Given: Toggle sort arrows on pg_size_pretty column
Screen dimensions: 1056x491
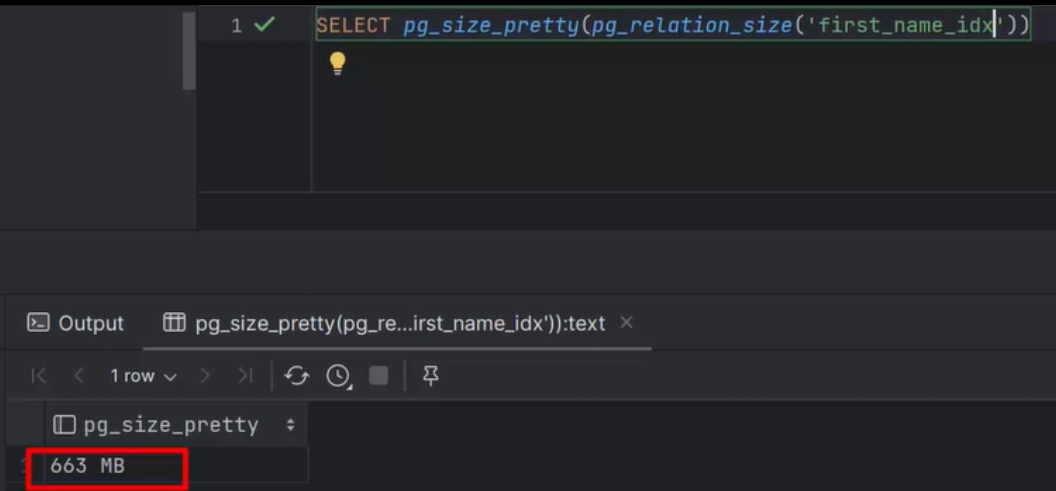Looking at the screenshot, I should tap(291, 425).
